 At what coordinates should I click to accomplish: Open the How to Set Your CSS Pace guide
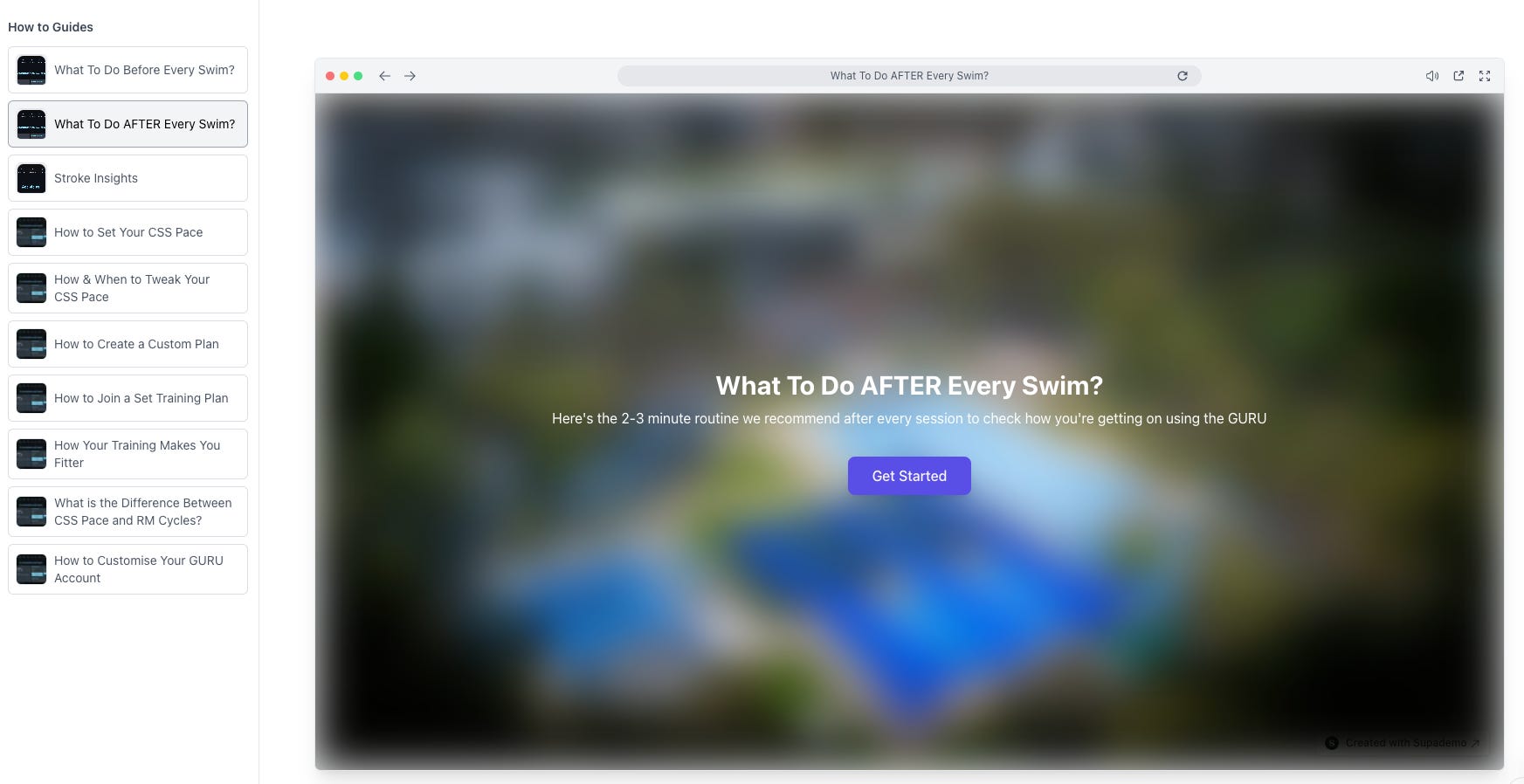[128, 232]
